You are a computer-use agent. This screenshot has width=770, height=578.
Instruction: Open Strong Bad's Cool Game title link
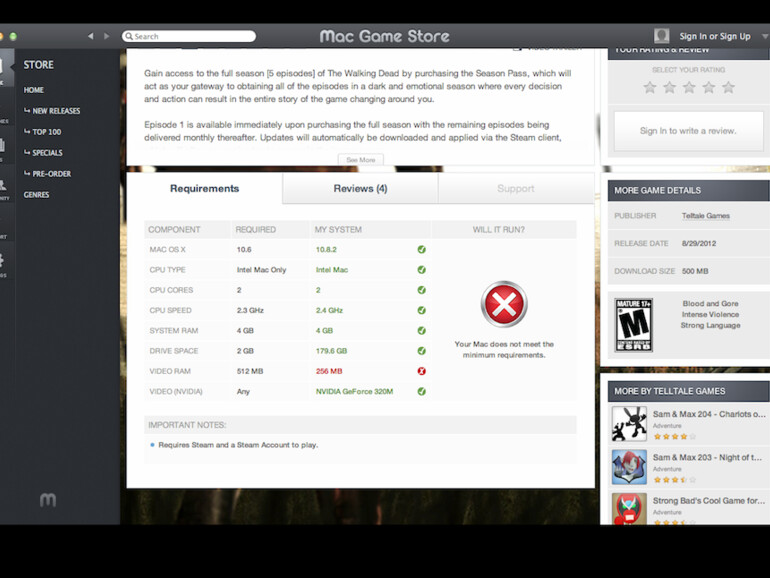click(x=709, y=500)
